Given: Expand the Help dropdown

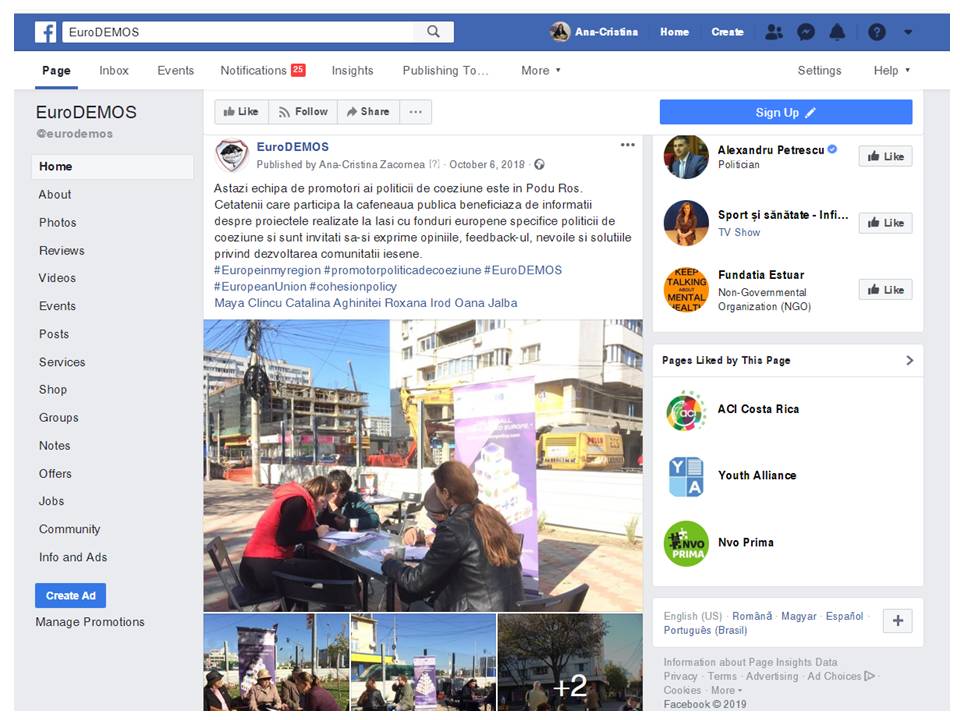Looking at the screenshot, I should pyautogui.click(x=891, y=70).
